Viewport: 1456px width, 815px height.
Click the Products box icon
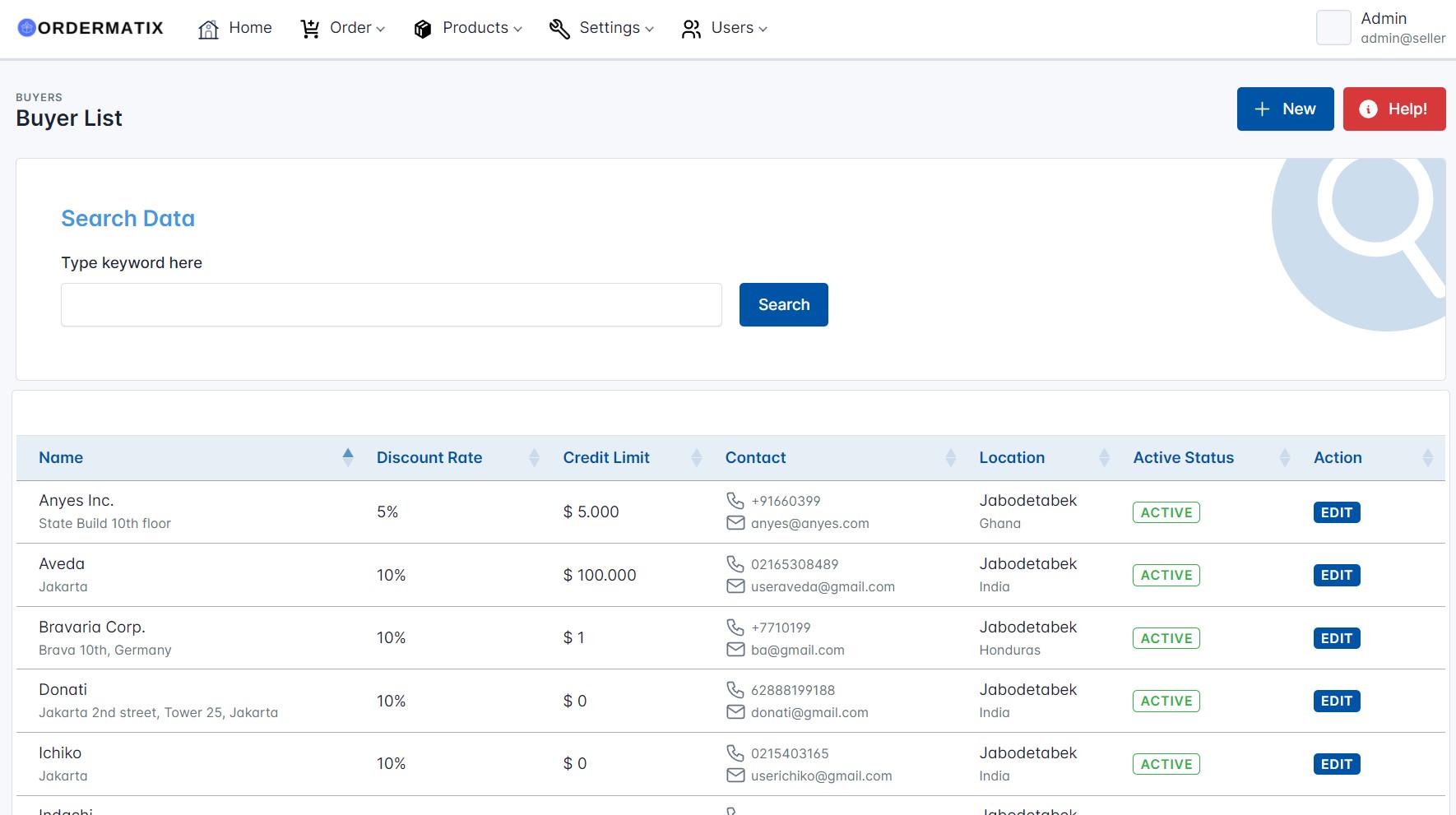422,27
